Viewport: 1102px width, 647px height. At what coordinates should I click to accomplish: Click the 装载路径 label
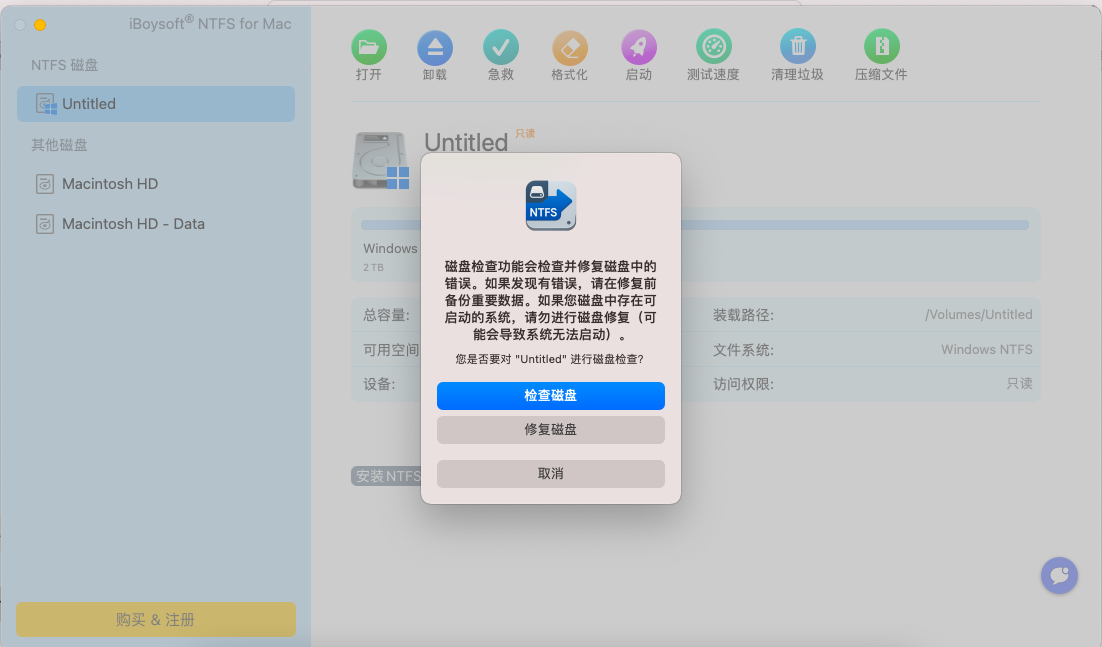[744, 315]
